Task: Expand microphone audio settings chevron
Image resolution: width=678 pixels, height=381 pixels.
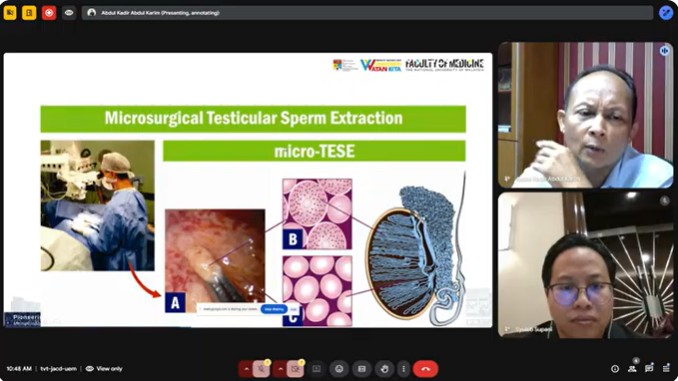Action: point(246,369)
